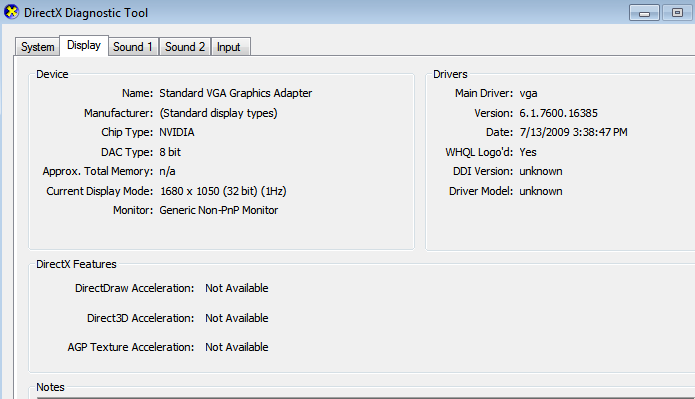Open the Sound 2 tab

[x=185, y=47]
